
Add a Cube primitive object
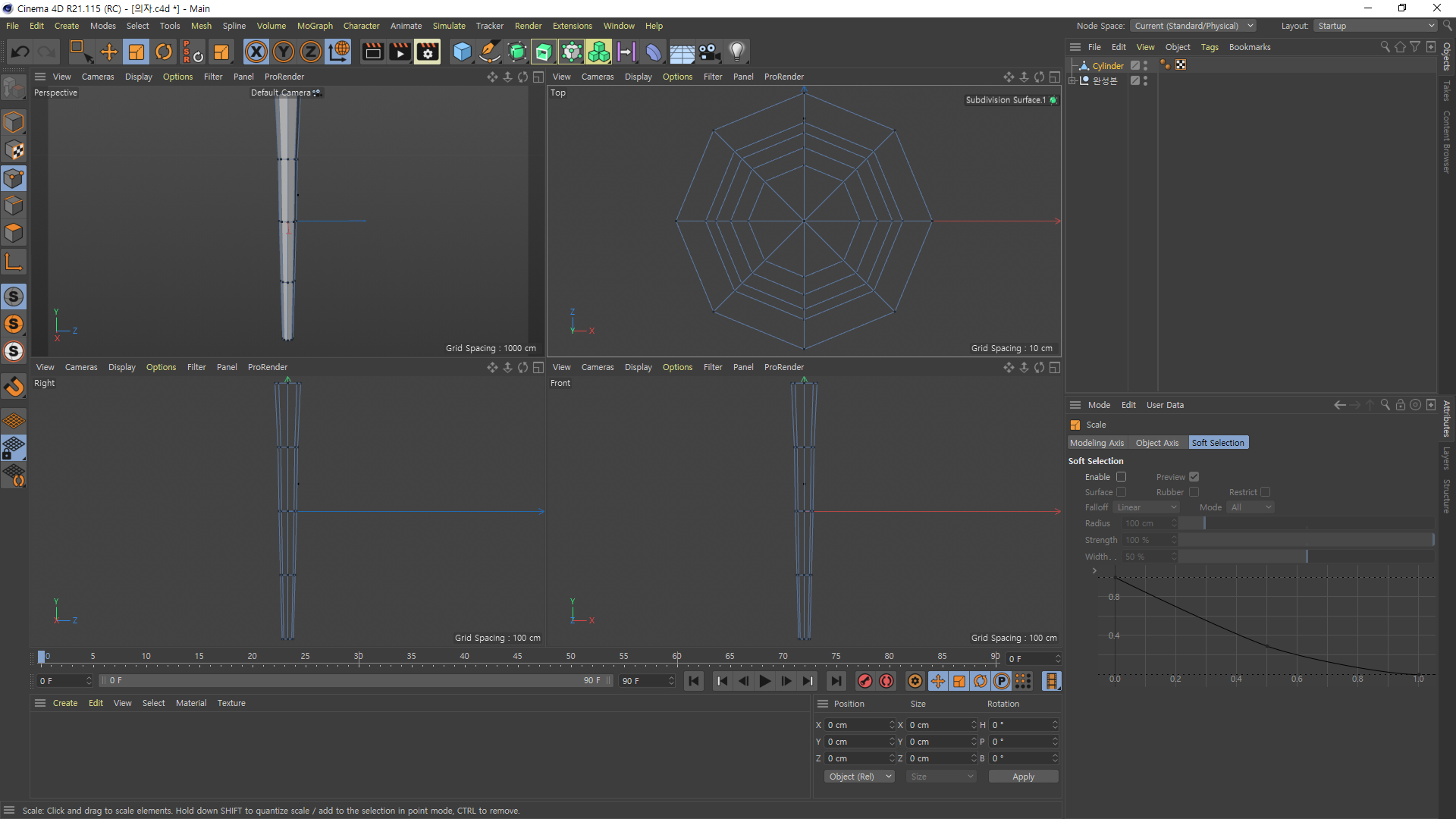(462, 52)
